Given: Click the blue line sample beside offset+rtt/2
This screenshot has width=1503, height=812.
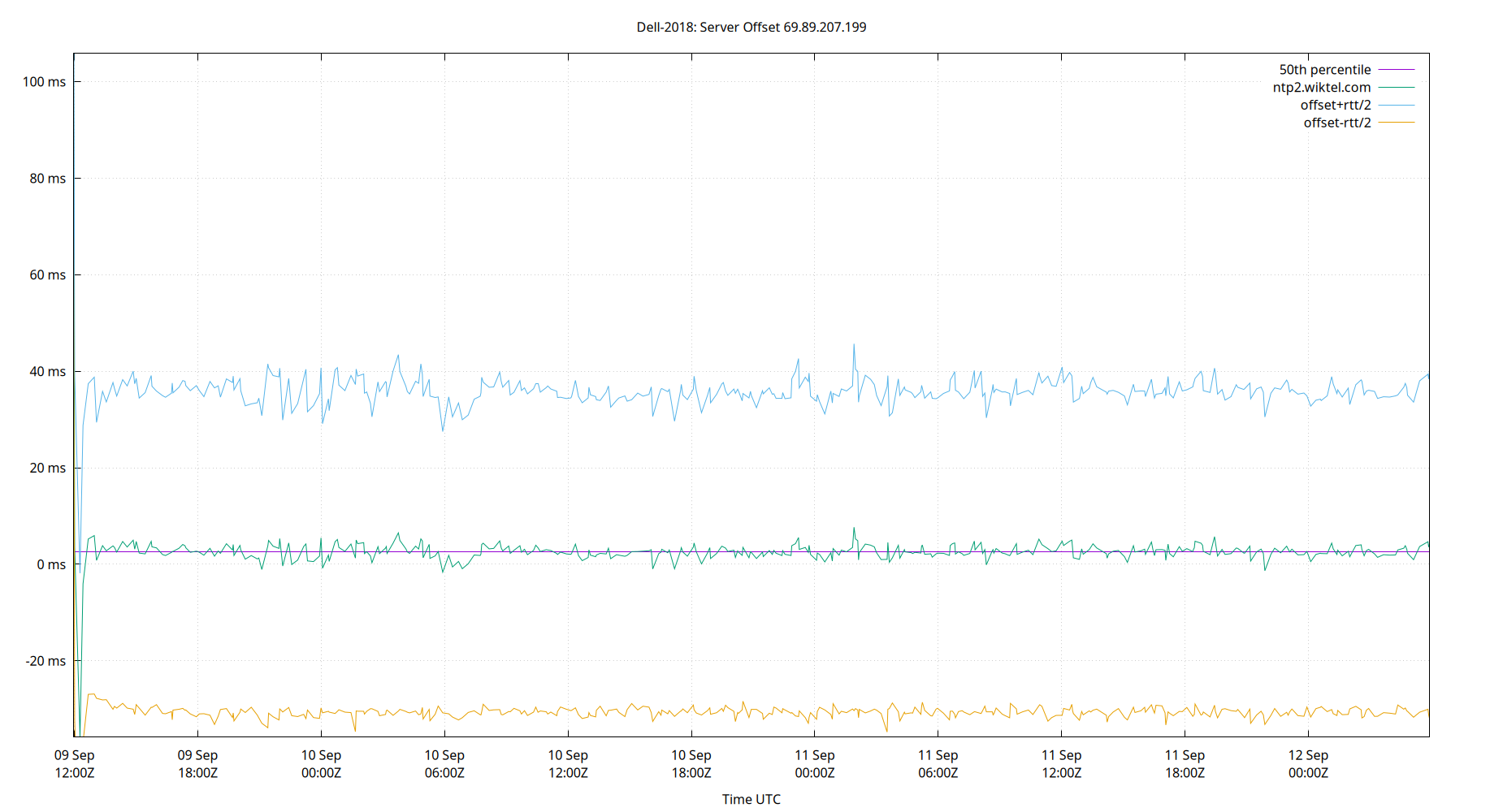Looking at the screenshot, I should pyautogui.click(x=1396, y=106).
